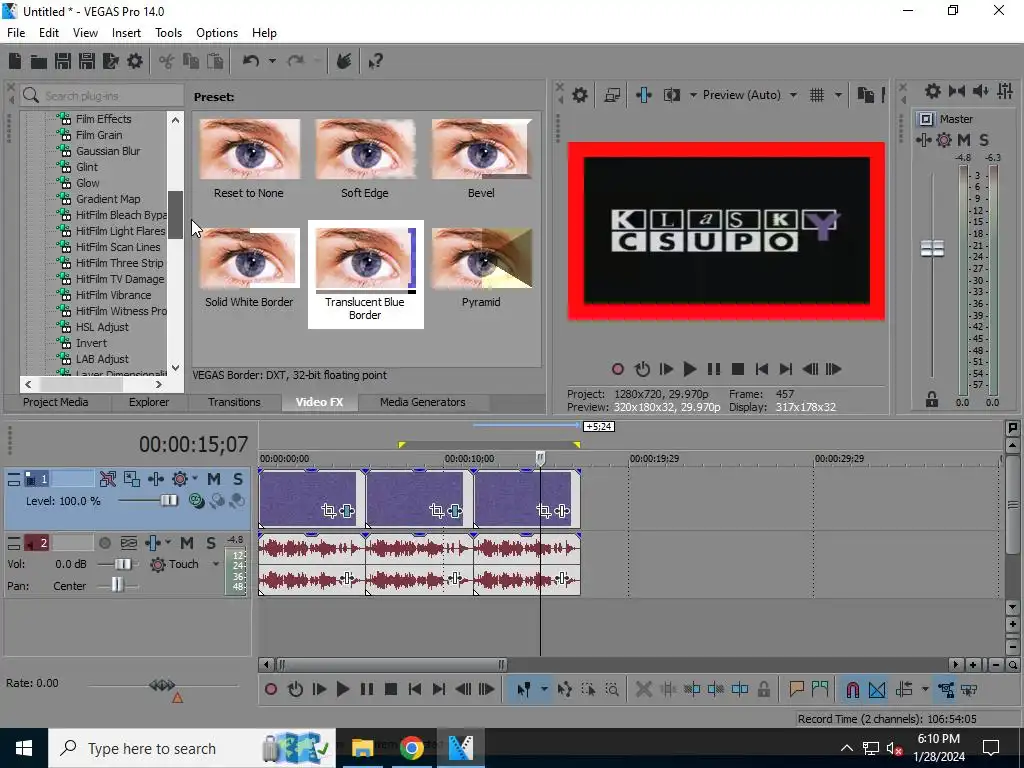Open track 1 Track FX dropdown arrow
Viewport: 1024px width, 768px height.
pos(195,479)
